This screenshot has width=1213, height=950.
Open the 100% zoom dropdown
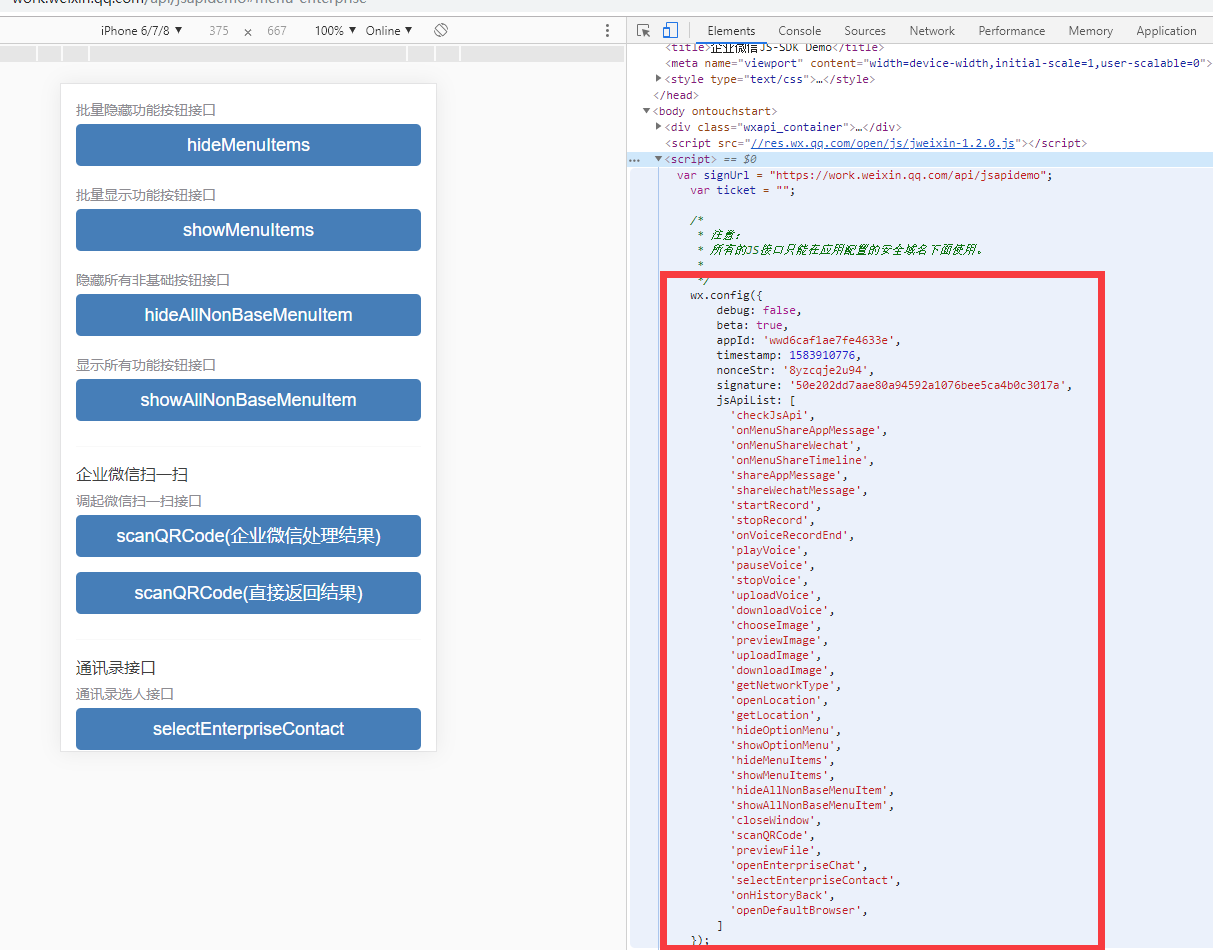click(x=335, y=31)
